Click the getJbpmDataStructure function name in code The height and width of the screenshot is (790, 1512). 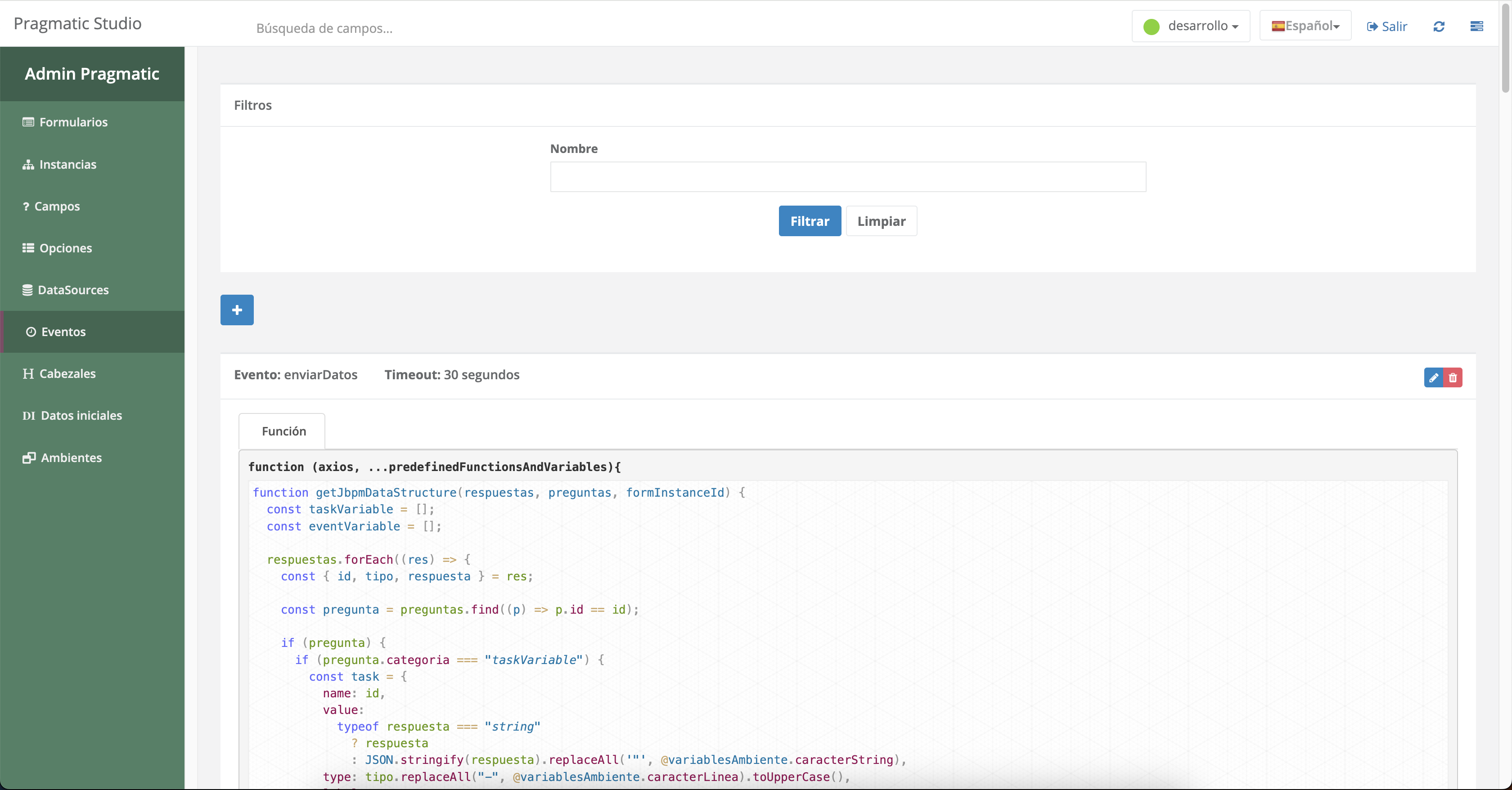tap(386, 493)
